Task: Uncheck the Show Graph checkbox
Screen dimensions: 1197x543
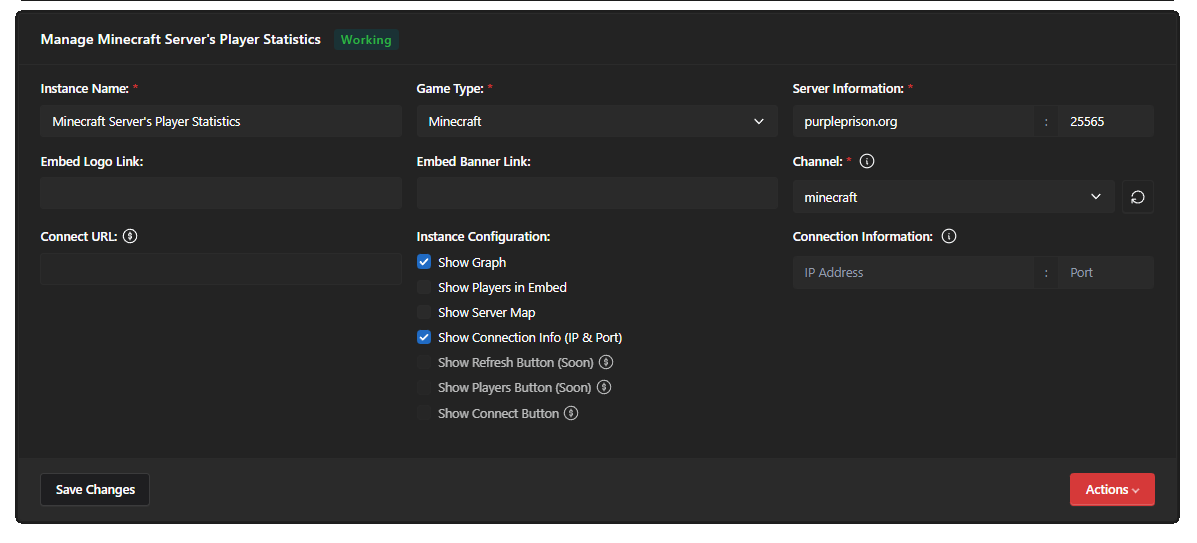Action: [x=424, y=262]
